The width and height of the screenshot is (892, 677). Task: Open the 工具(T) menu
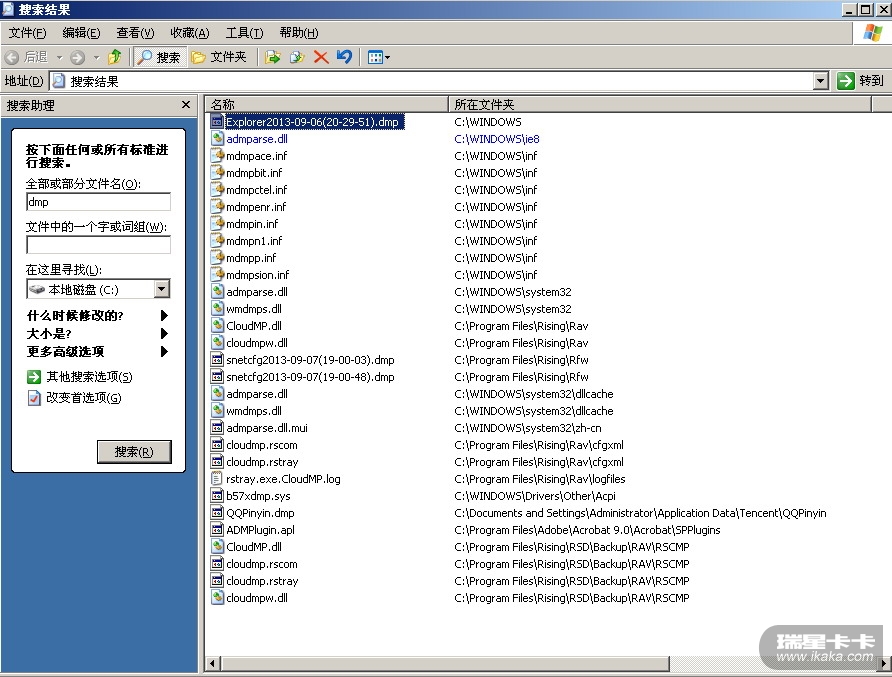(244, 33)
